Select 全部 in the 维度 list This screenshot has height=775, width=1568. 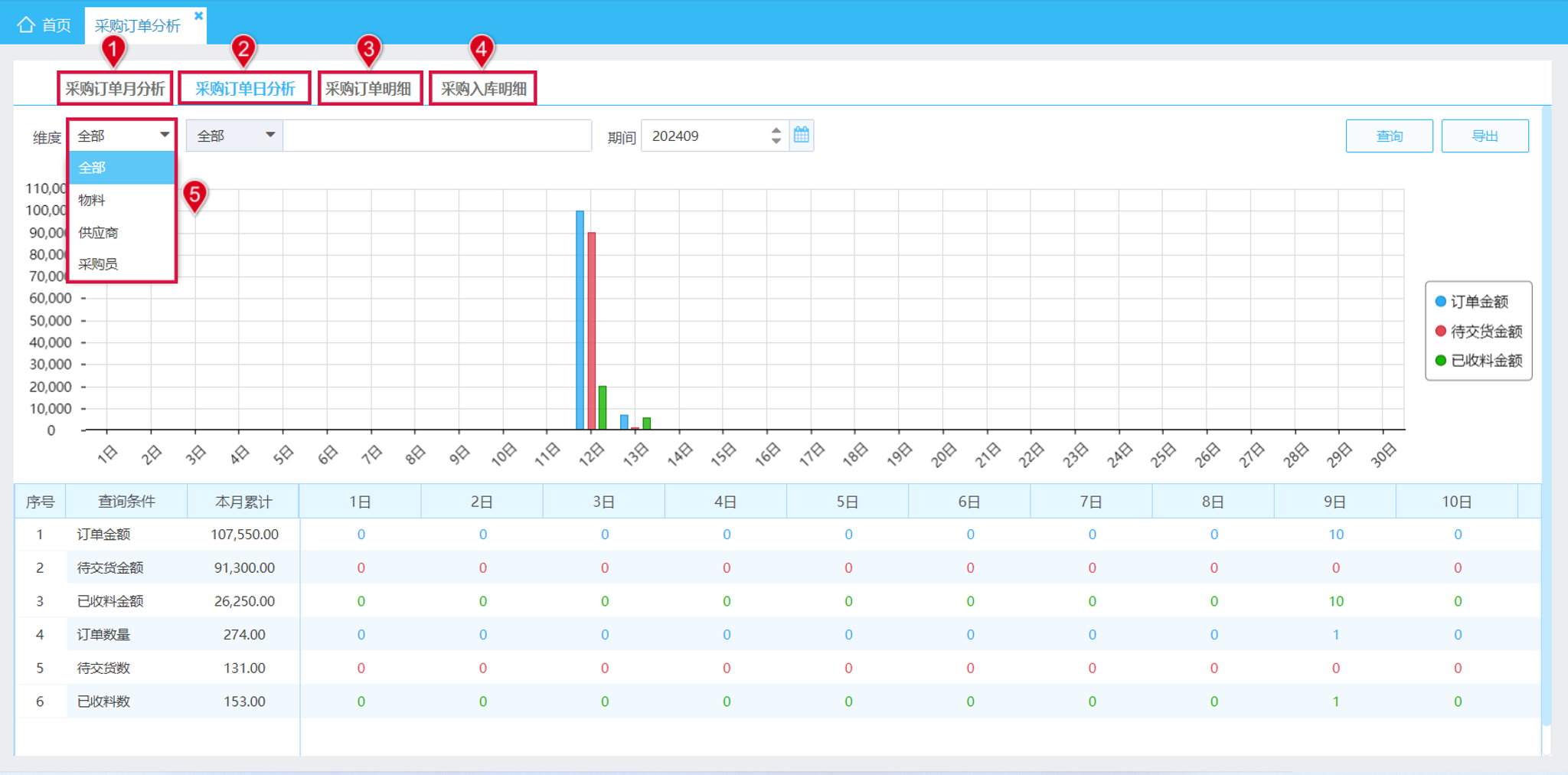(x=122, y=168)
